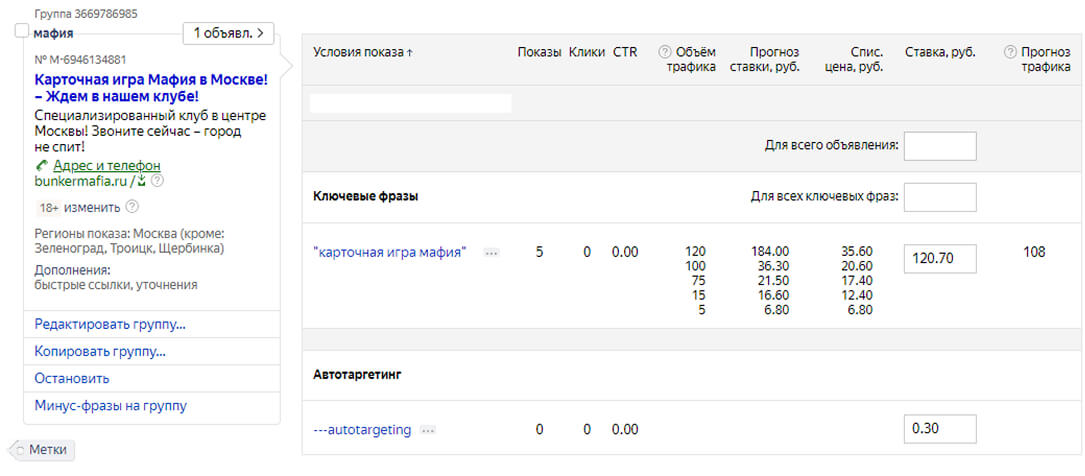Image resolution: width=1085 pixels, height=476 pixels.
Task: Click the 'Для всего объявления' bid field
Action: pyautogui.click(x=939, y=146)
